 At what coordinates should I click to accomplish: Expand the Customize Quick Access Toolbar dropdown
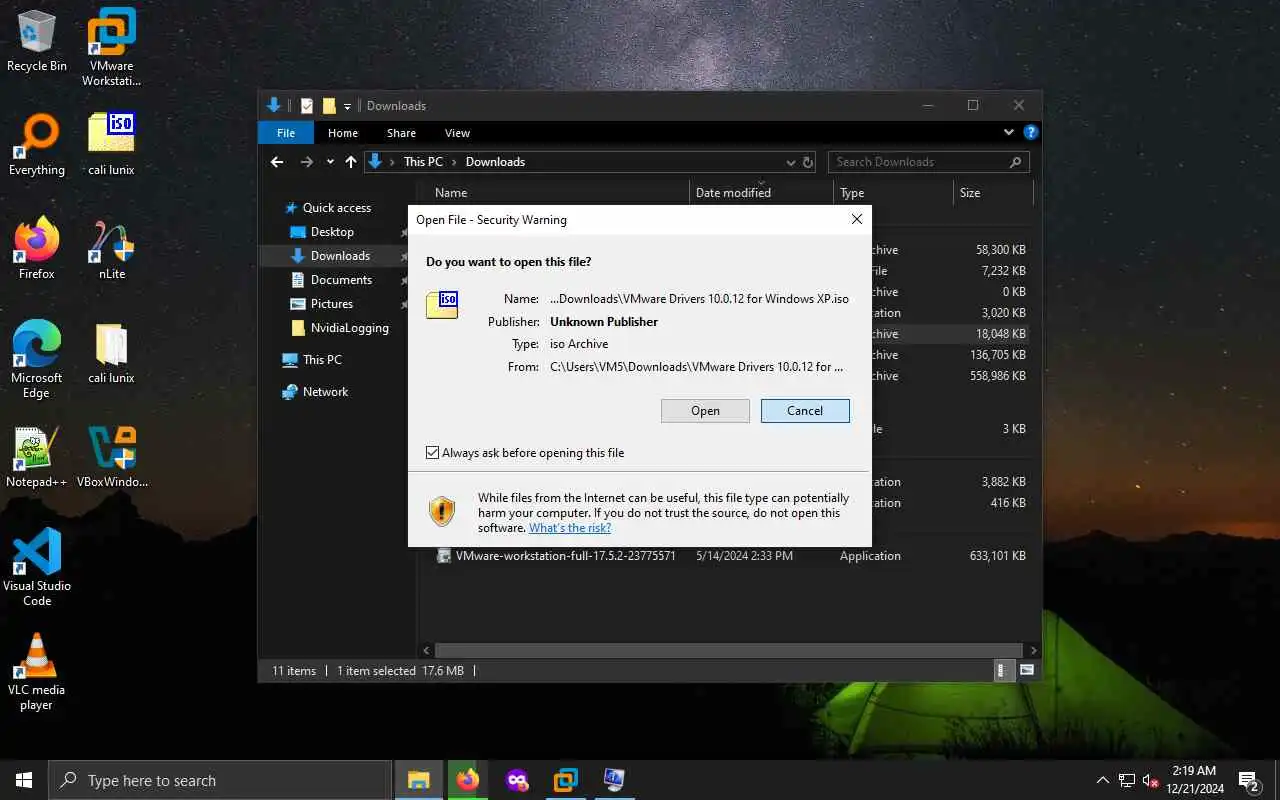[x=348, y=106]
